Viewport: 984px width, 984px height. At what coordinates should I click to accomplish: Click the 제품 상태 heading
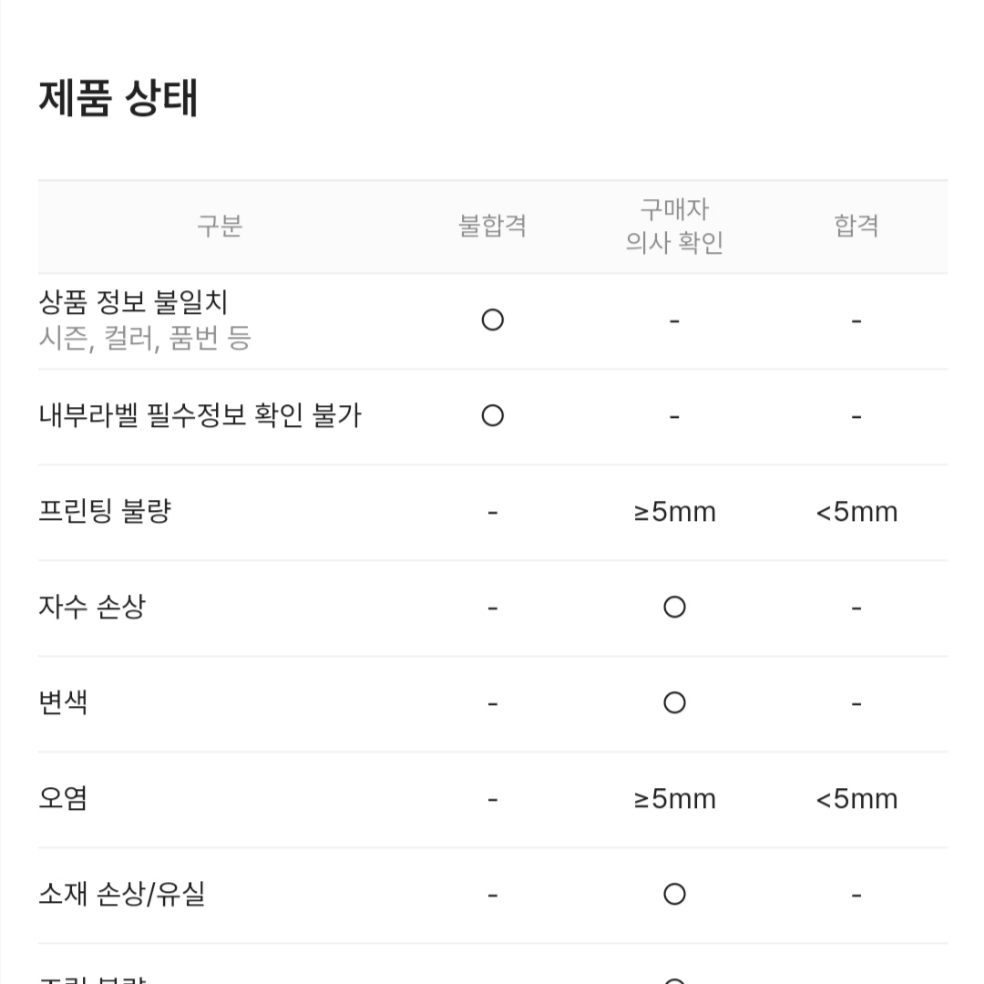[119, 98]
